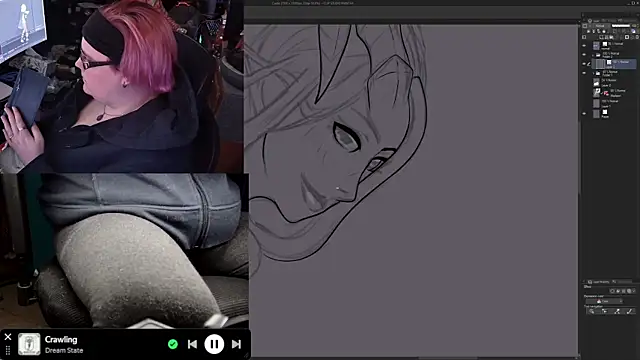This screenshot has width=640, height=360.
Task: Click the last effect icon after Layer color
Action: 634,291
